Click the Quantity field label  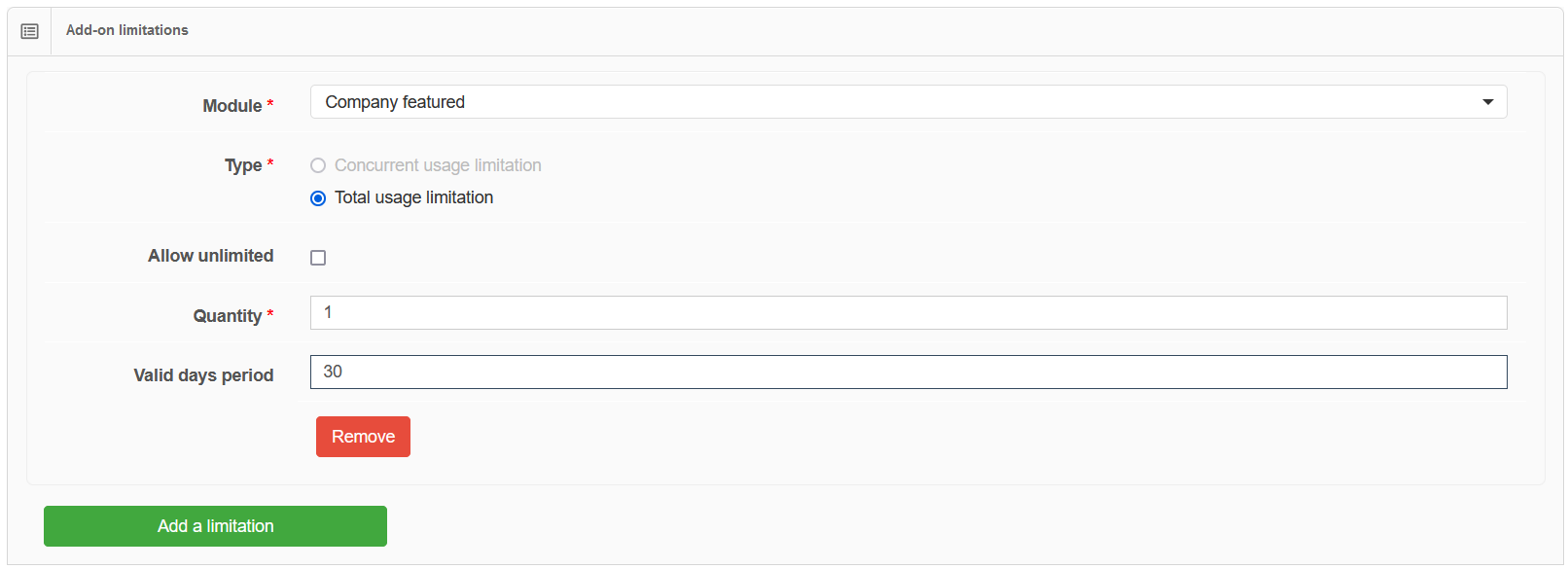click(227, 316)
